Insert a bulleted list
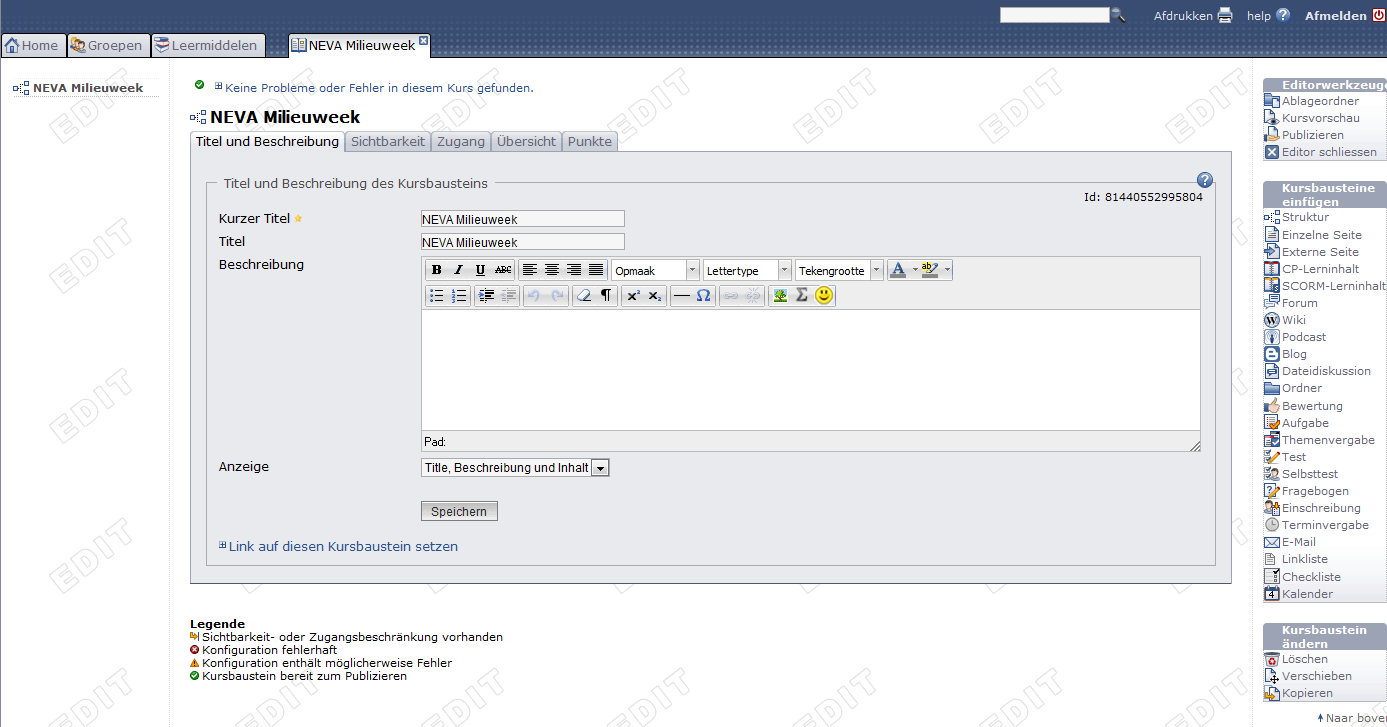This screenshot has height=727, width=1387. (x=436, y=296)
